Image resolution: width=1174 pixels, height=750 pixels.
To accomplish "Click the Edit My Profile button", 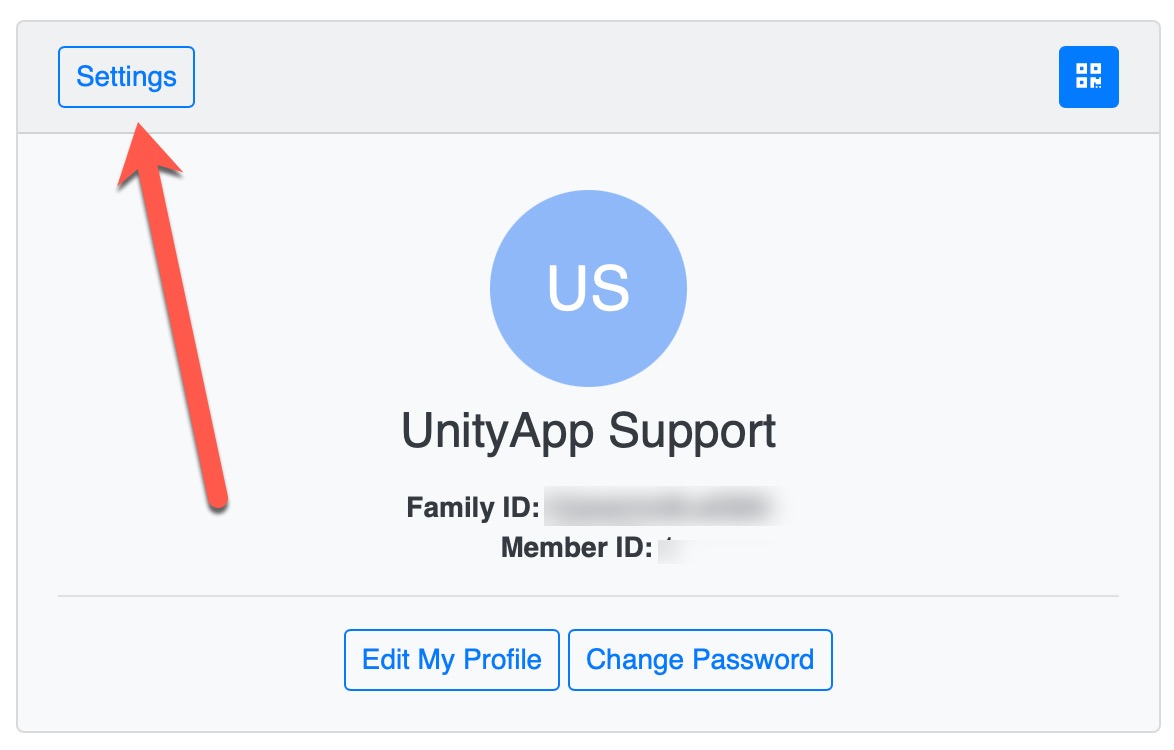I will 451,659.
